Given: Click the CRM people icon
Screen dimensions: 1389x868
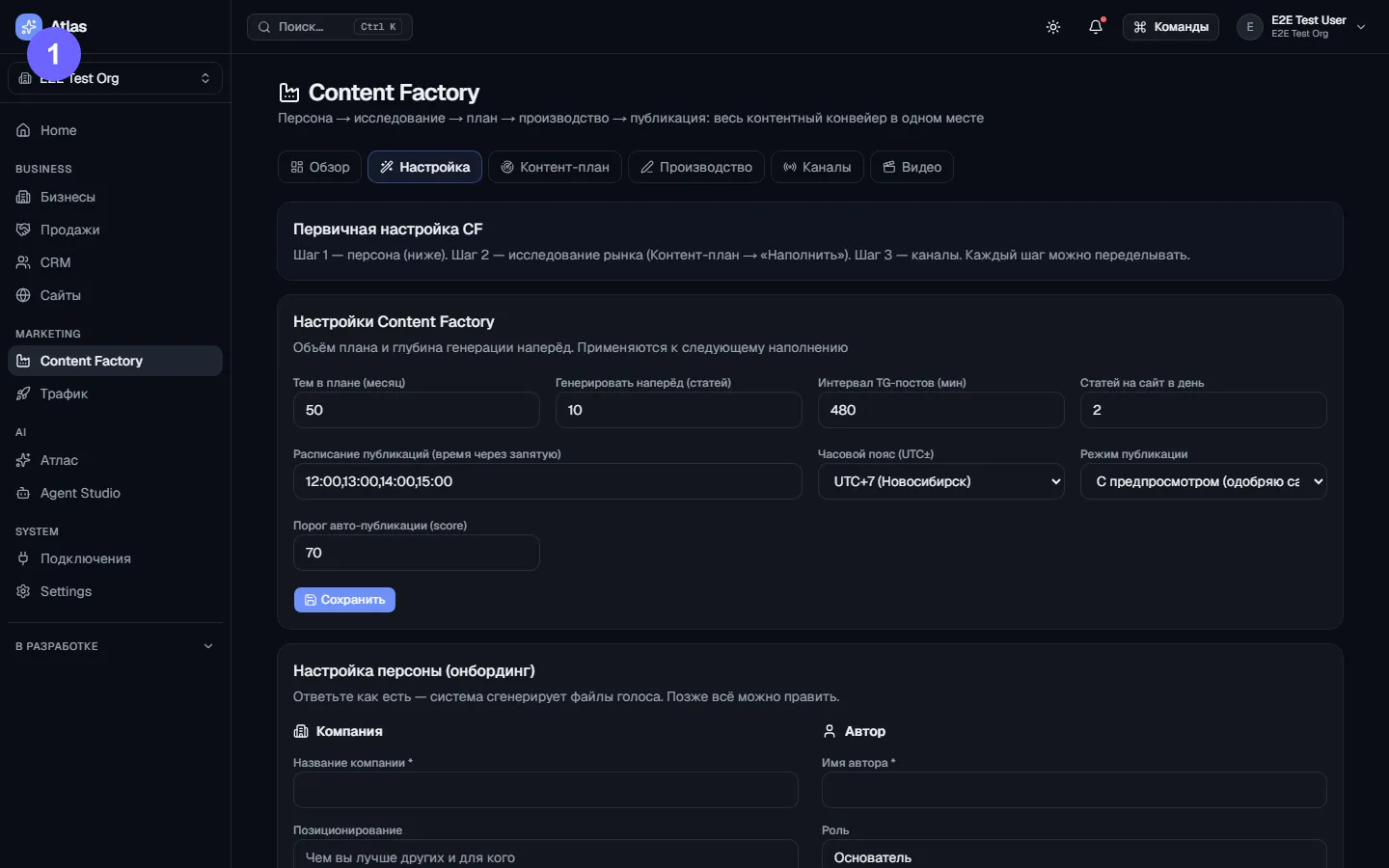Looking at the screenshot, I should (x=23, y=262).
